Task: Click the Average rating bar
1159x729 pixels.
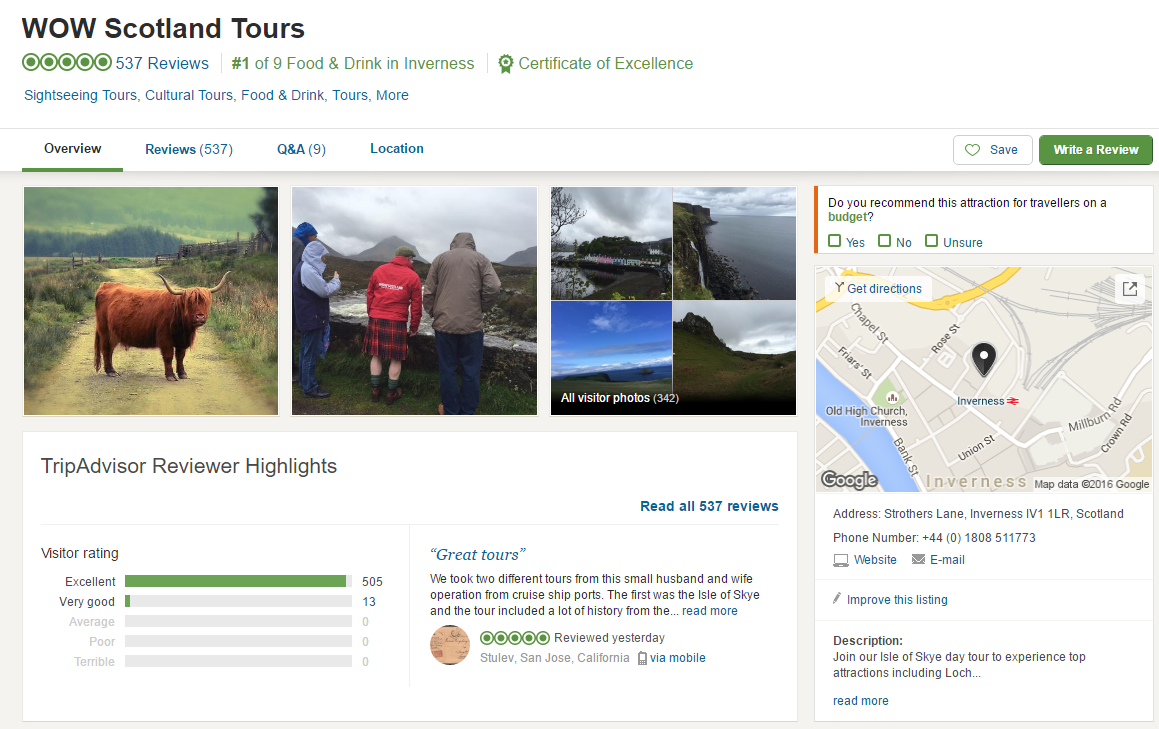Action: tap(238, 621)
